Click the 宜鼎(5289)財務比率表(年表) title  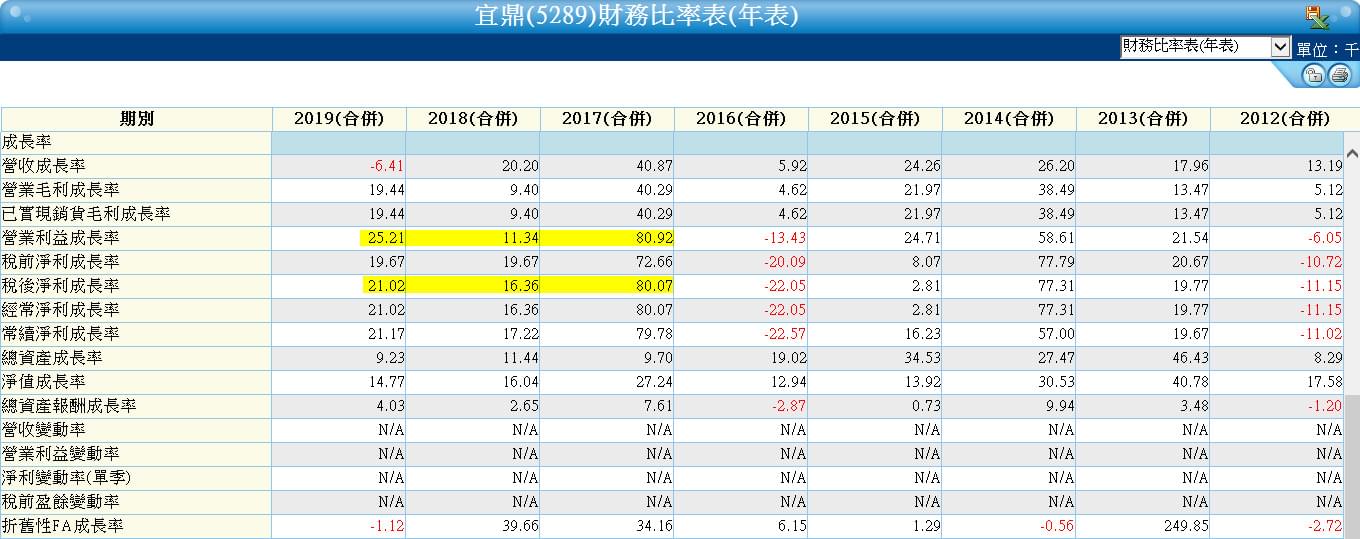click(636, 16)
